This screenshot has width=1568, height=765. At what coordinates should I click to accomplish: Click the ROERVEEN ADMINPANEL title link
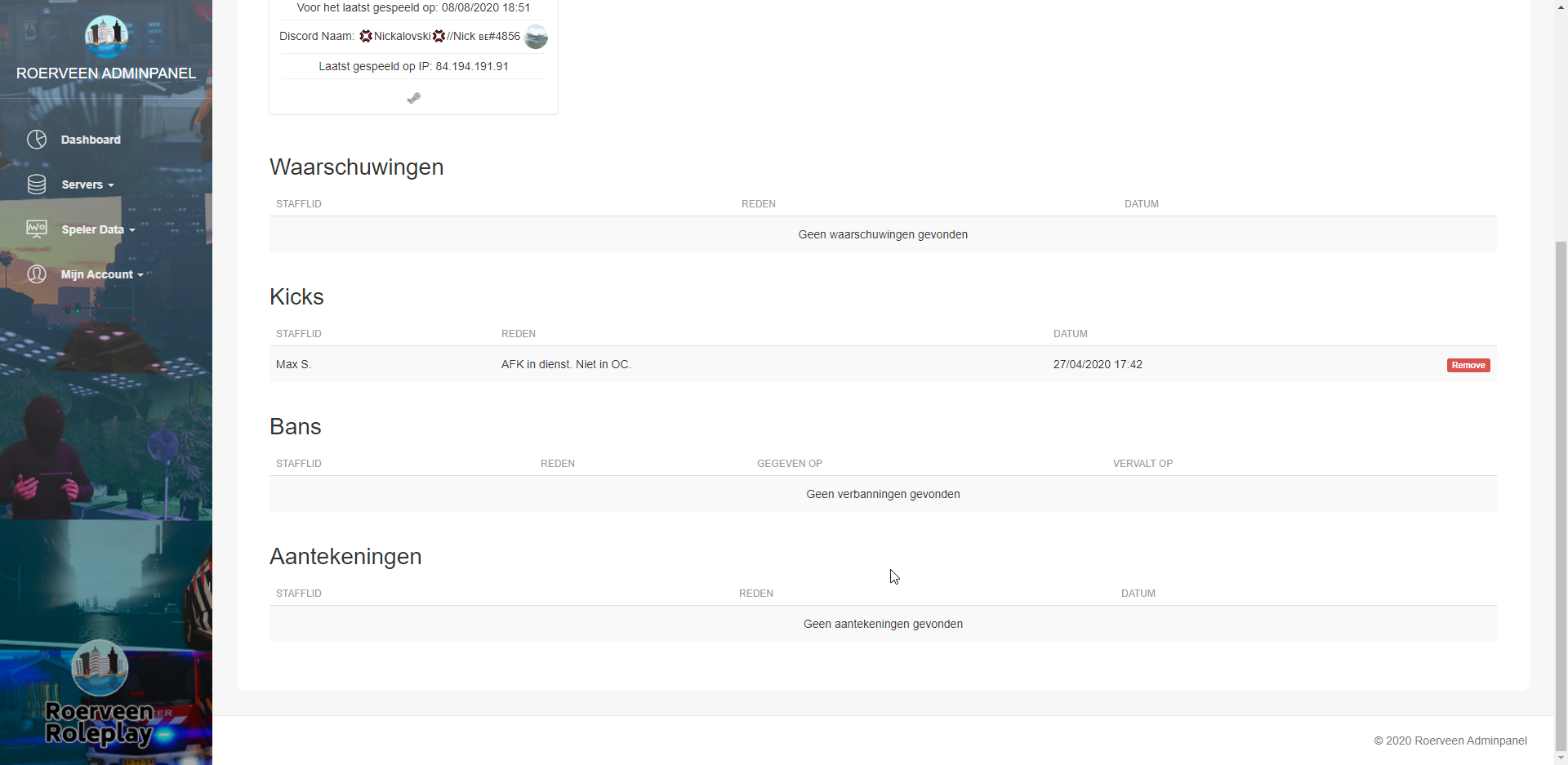point(106,73)
